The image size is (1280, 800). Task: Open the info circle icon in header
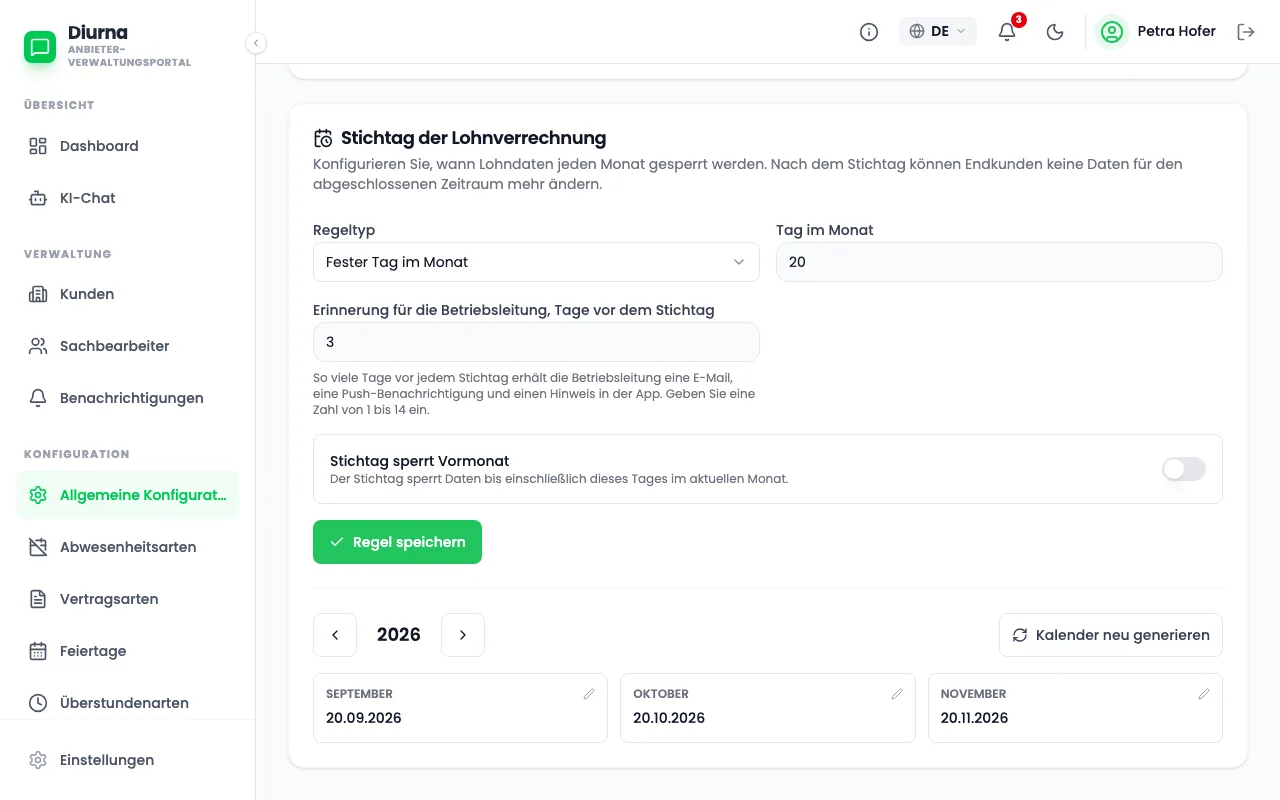tap(869, 32)
